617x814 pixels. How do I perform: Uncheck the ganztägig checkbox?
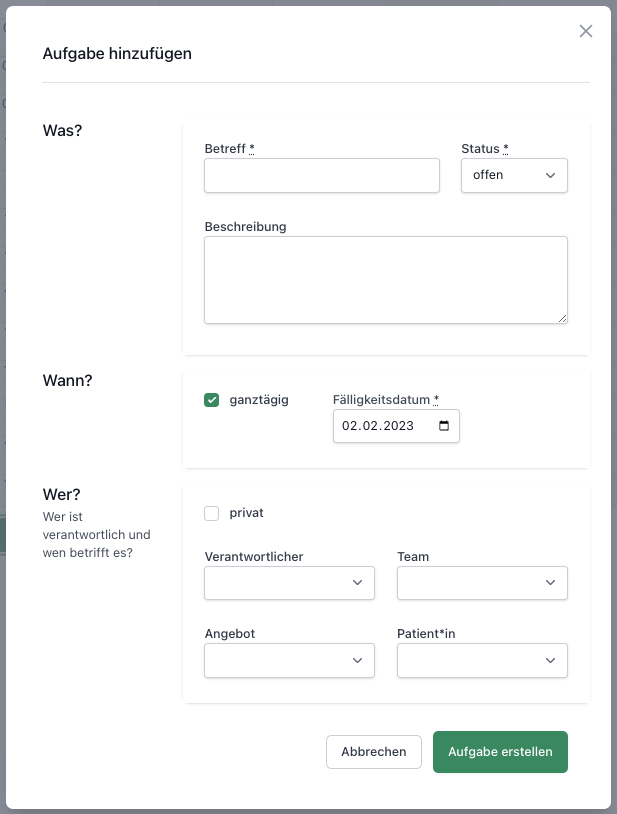211,400
